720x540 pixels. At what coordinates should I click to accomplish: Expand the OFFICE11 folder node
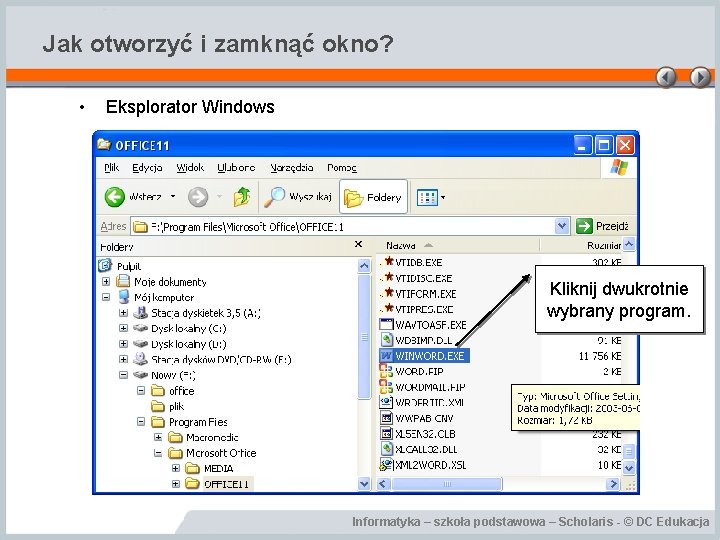(x=175, y=484)
